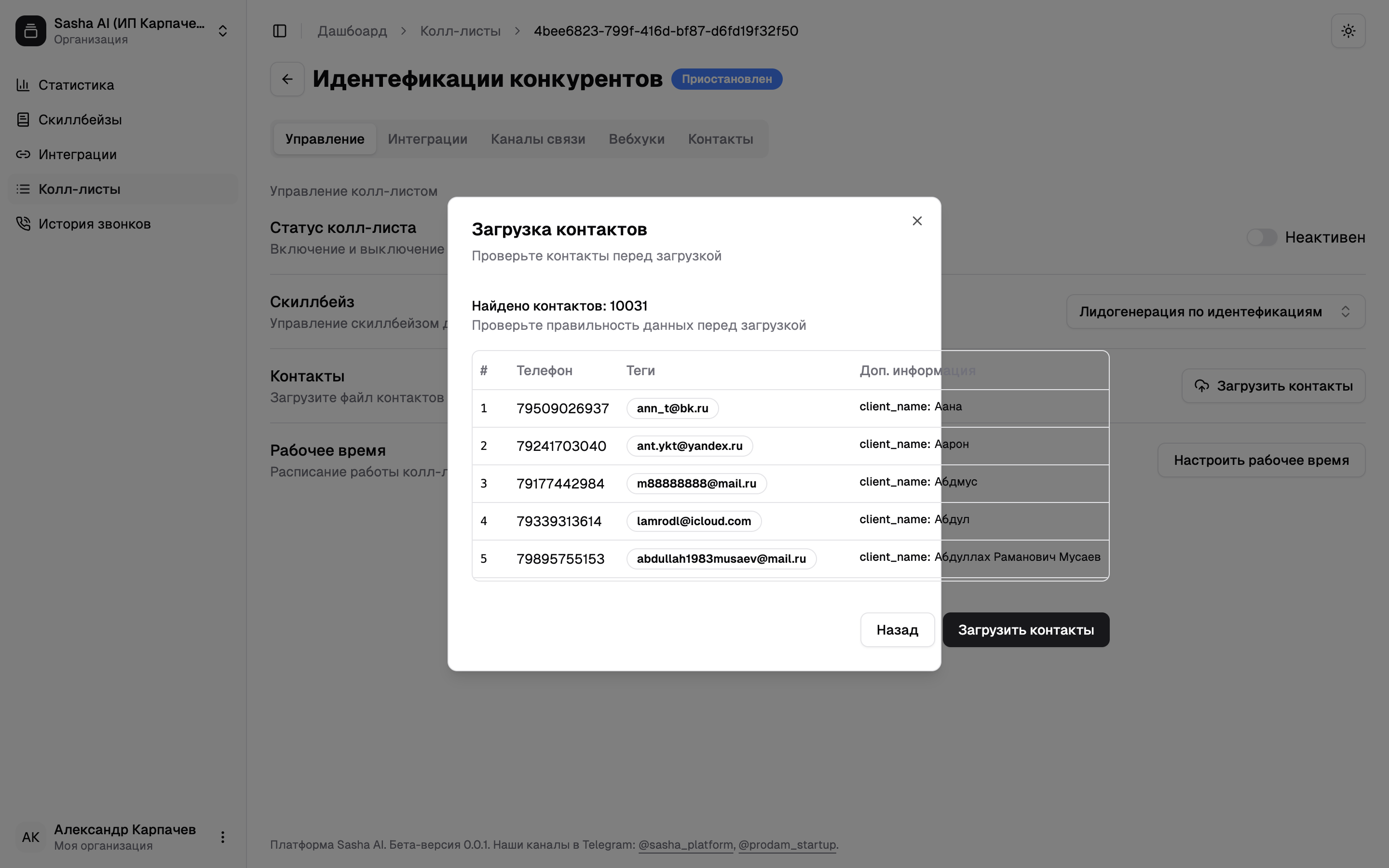Click the Назад button
1389x868 pixels.
click(897, 630)
